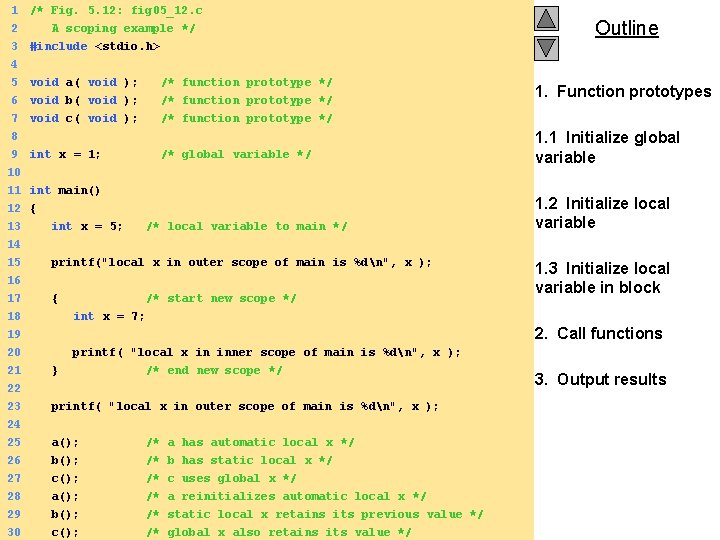
Task: Open the underlined Outline heading
Action: pos(626,28)
